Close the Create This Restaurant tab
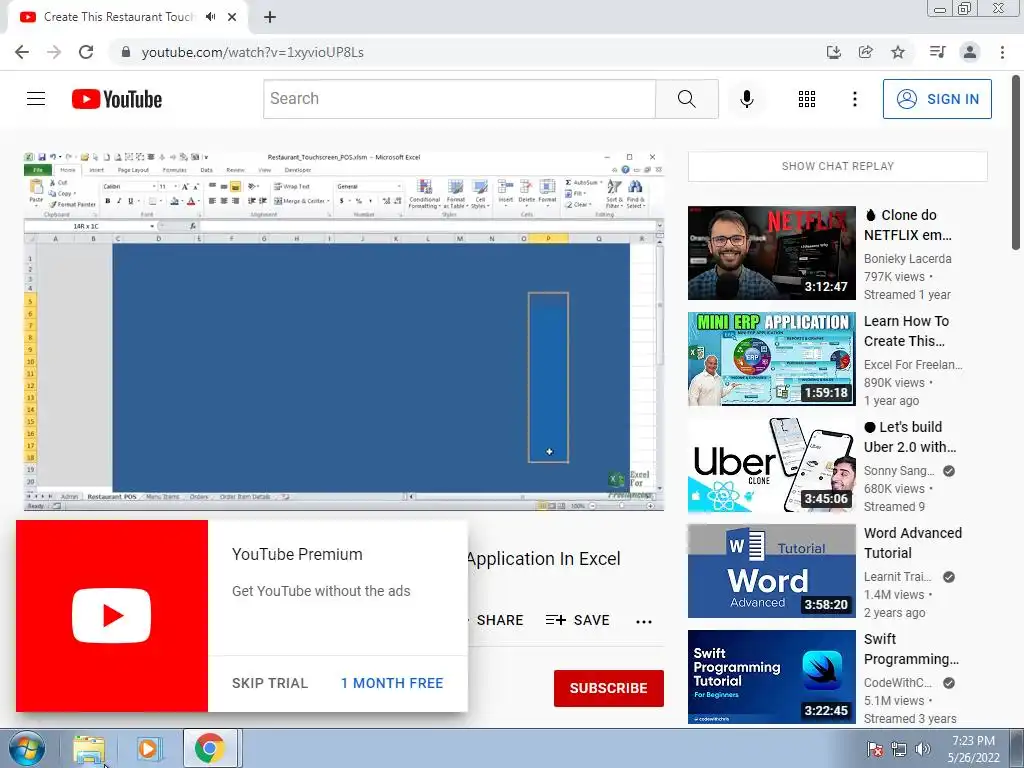 pyautogui.click(x=232, y=17)
